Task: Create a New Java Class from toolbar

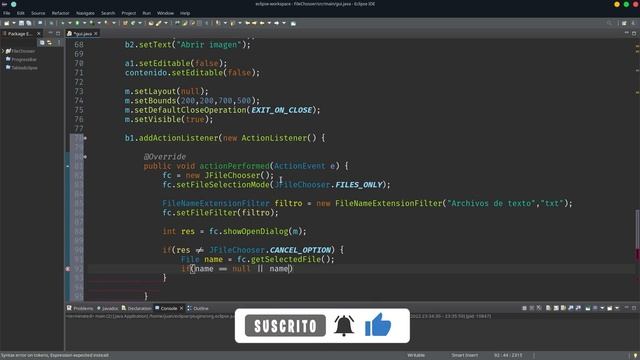Action: [133, 23]
